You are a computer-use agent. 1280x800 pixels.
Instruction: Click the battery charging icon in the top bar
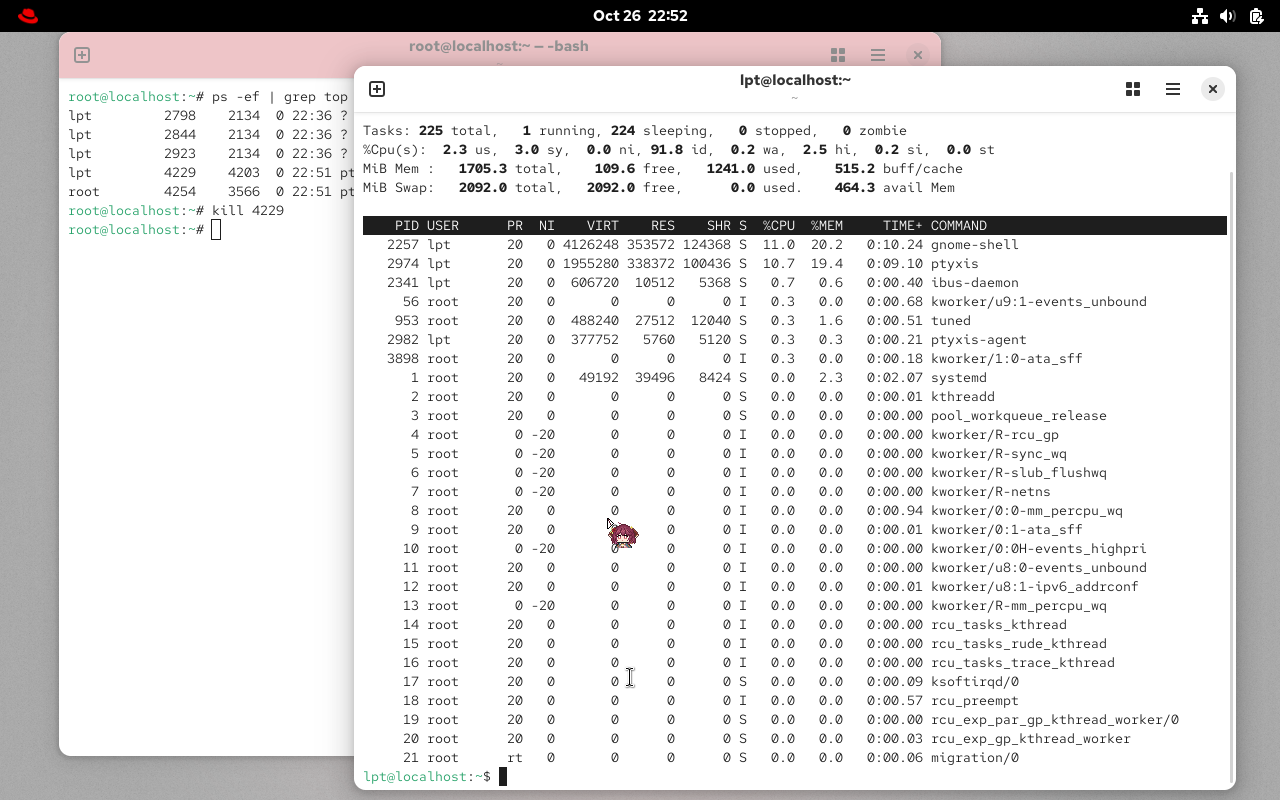click(x=1254, y=15)
